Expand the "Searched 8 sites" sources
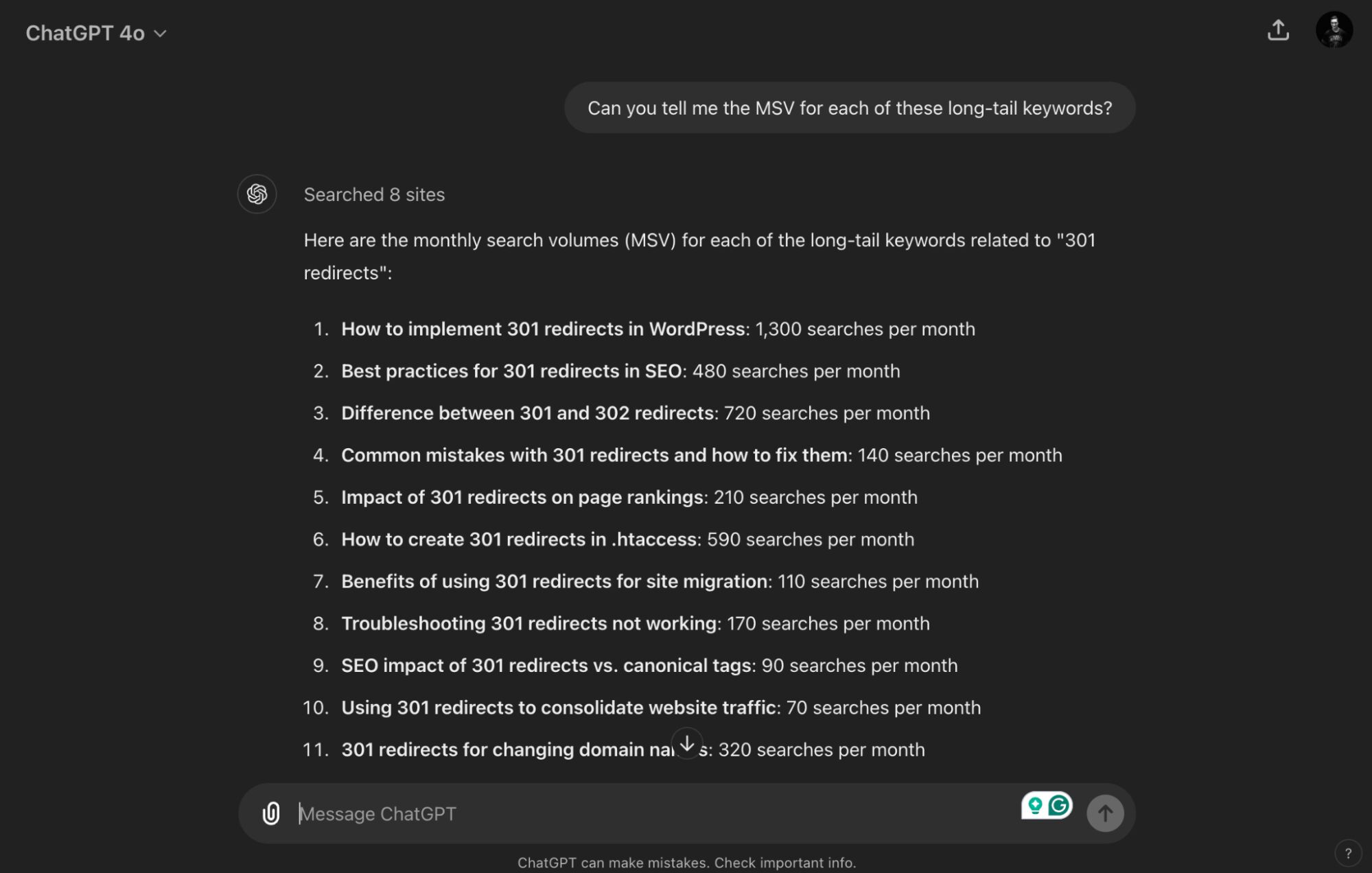1372x873 pixels. 374,195
